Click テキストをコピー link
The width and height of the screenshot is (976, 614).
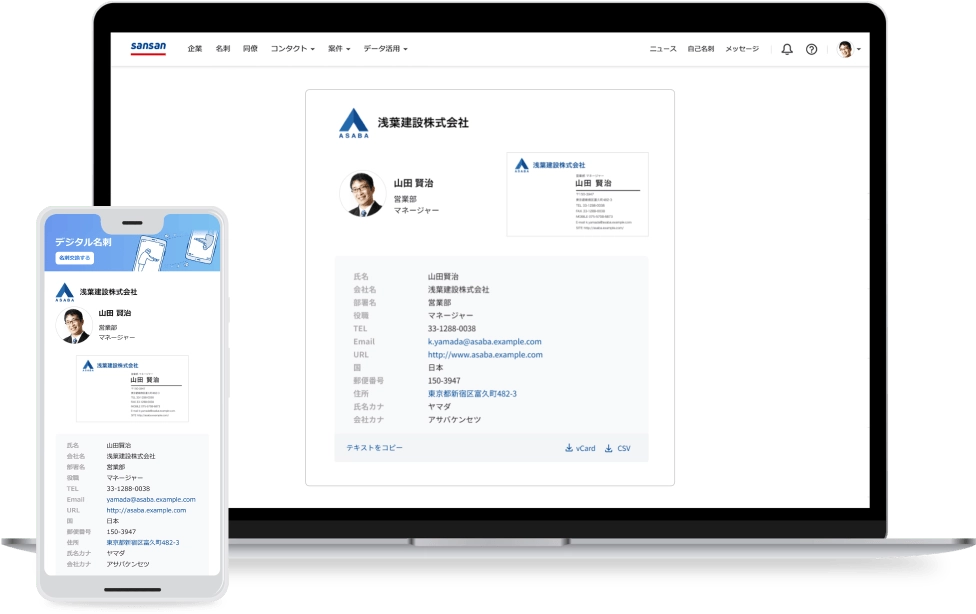375,448
